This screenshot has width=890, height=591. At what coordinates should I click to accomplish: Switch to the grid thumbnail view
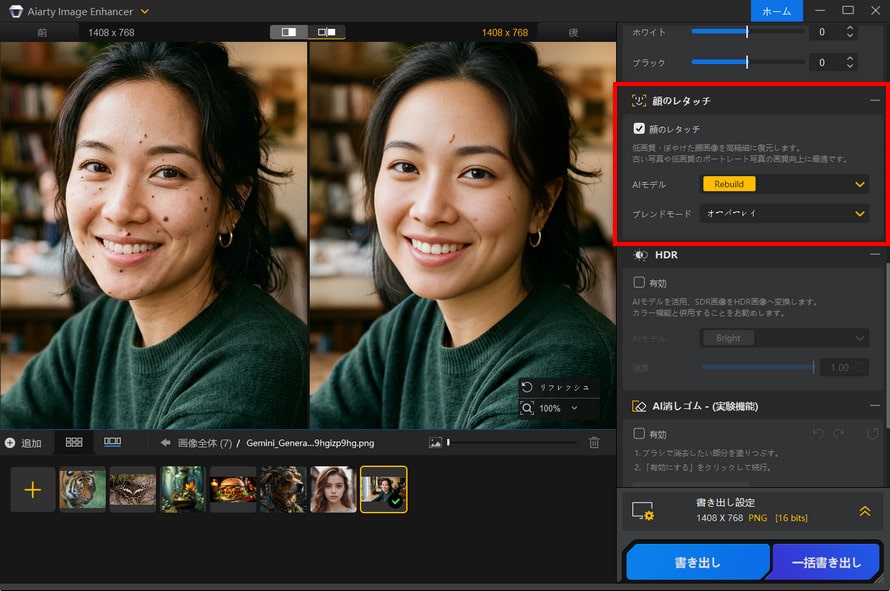(x=75, y=442)
